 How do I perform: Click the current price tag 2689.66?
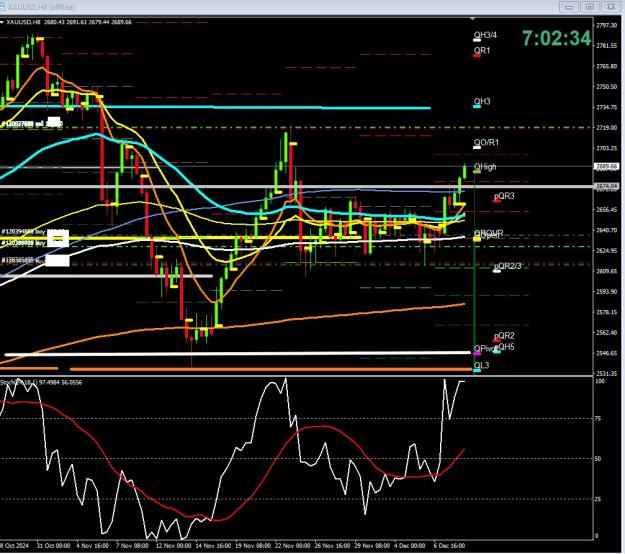point(607,167)
